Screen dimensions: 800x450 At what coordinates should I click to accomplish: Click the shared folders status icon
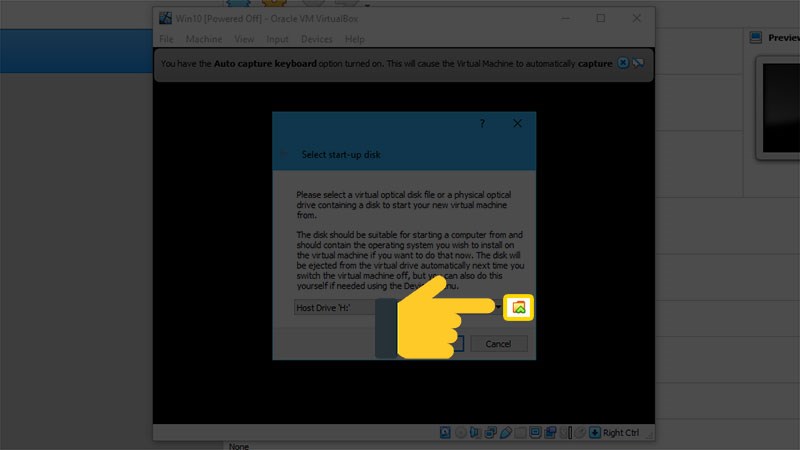point(520,433)
